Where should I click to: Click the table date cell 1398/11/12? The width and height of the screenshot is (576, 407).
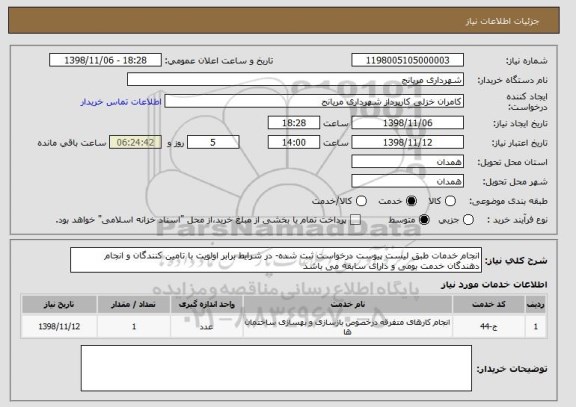[59, 326]
